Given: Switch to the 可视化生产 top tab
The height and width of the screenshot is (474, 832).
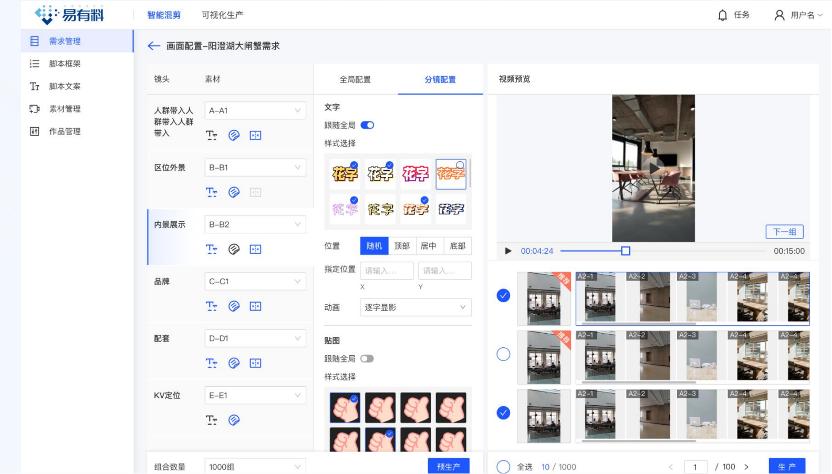Looking at the screenshot, I should (222, 15).
